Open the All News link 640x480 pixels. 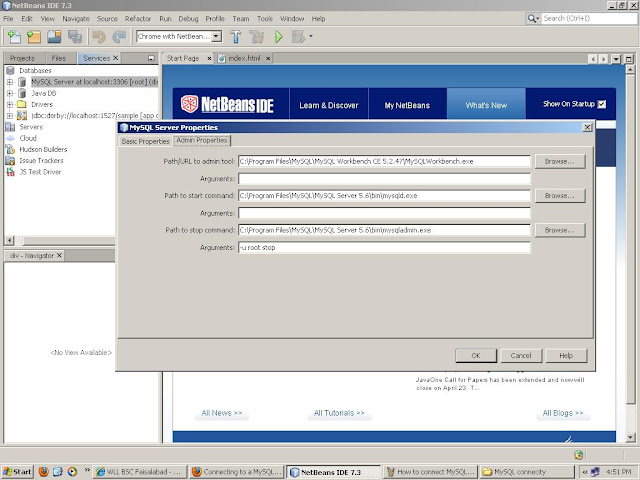(x=222, y=413)
